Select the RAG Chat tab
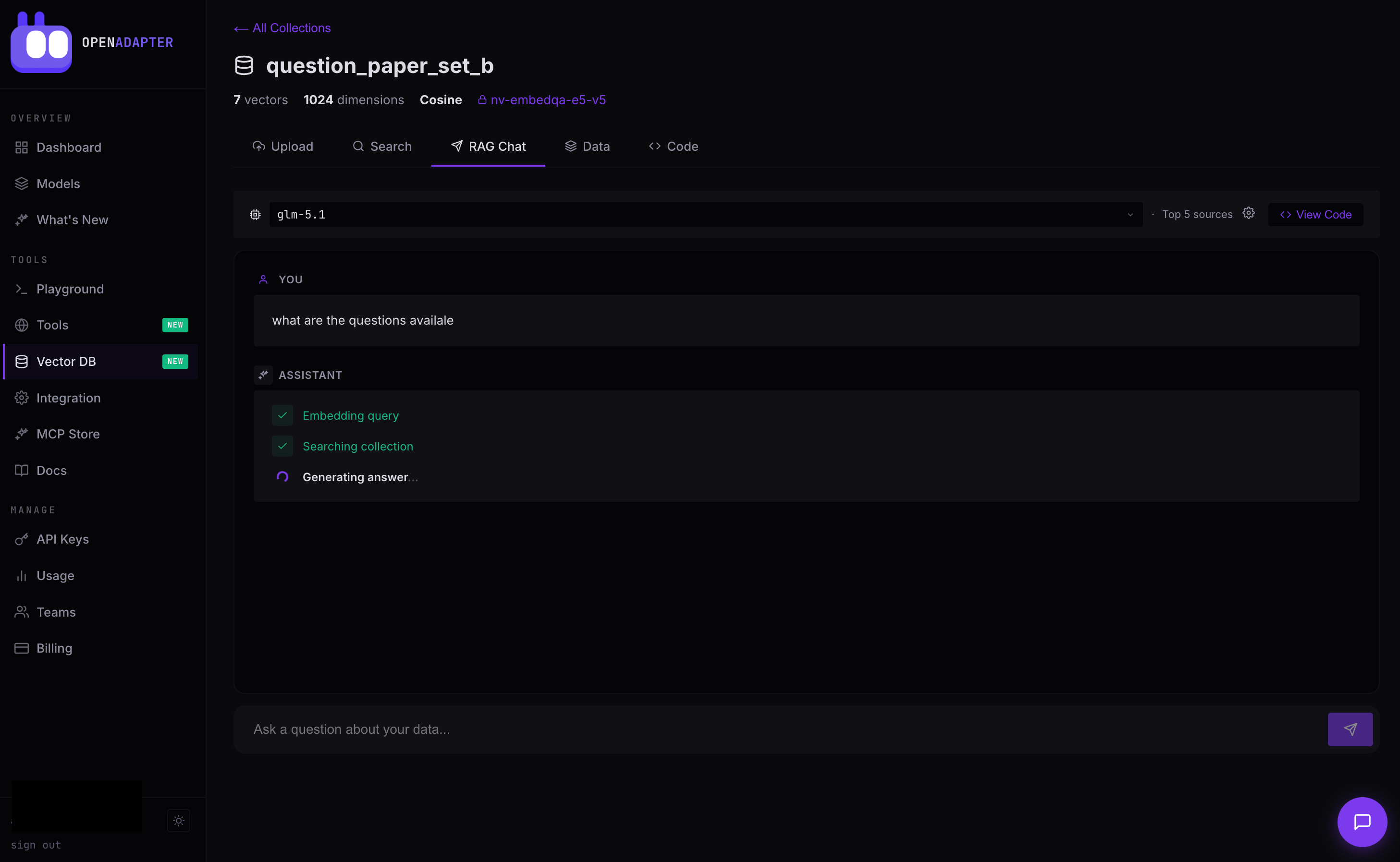 click(x=488, y=146)
